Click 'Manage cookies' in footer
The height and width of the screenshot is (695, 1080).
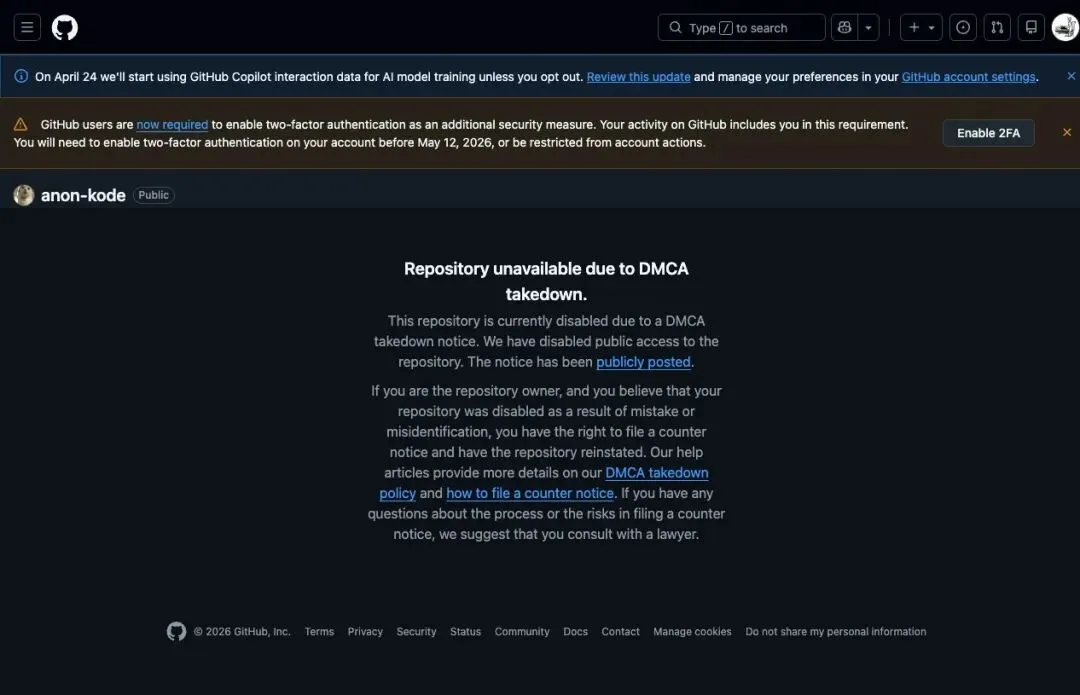[x=692, y=632]
